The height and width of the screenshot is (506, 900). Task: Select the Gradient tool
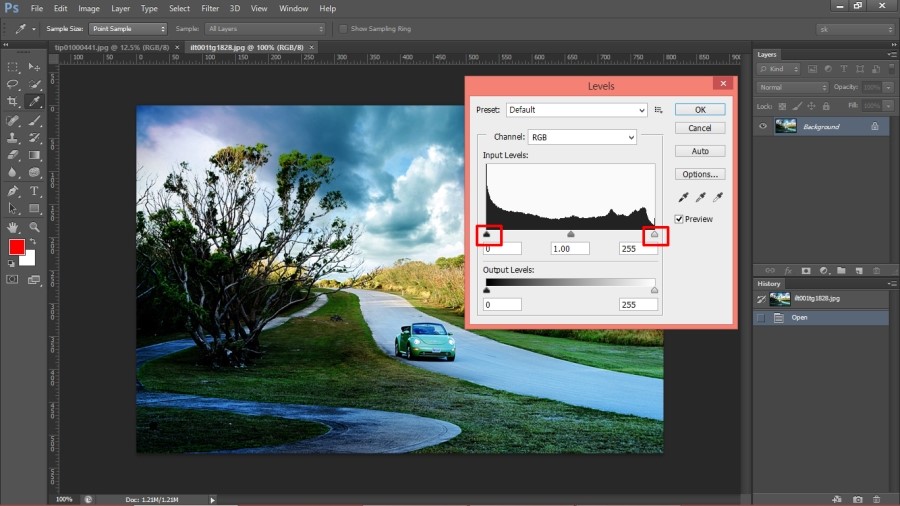pos(34,155)
